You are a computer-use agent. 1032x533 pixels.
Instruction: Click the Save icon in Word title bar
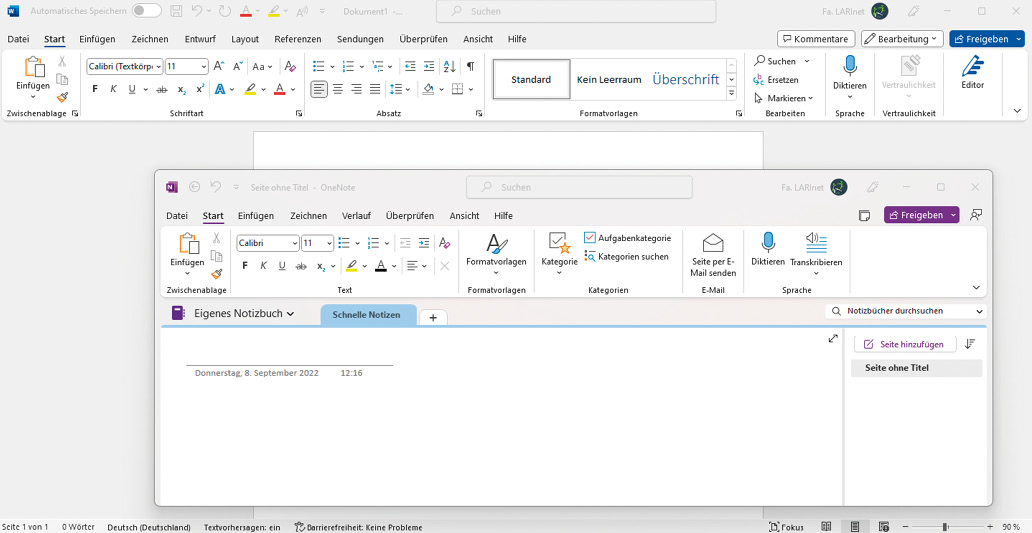coord(176,11)
